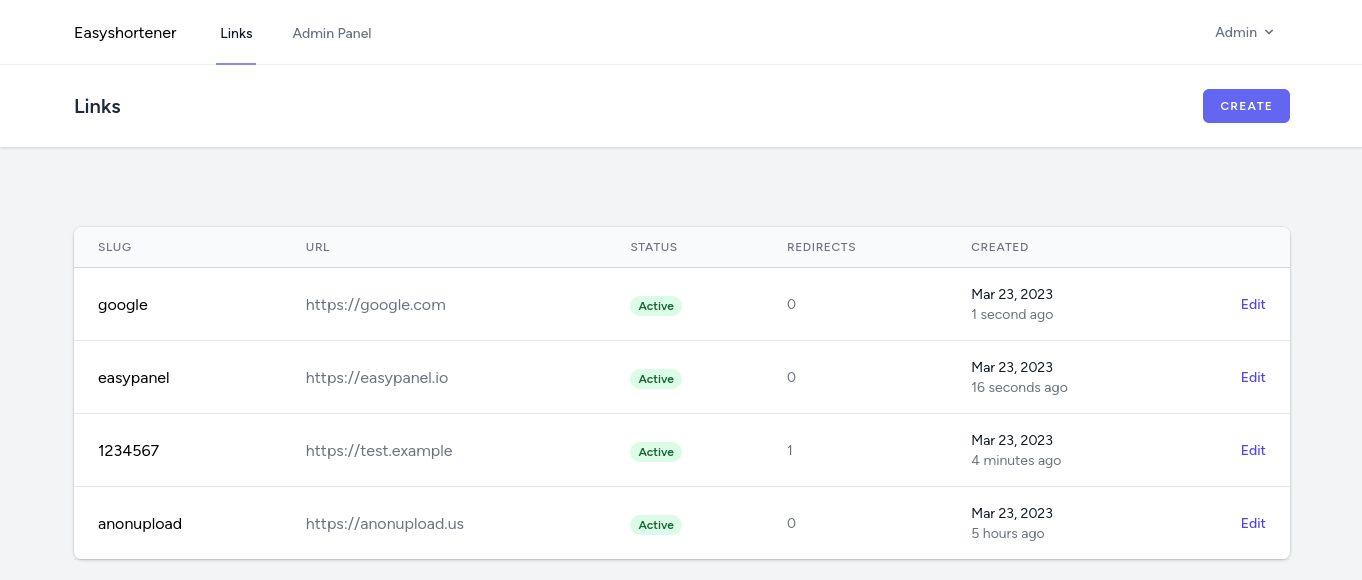This screenshot has width=1362, height=580.
Task: Click the Active badge for google
Action: [x=655, y=306]
